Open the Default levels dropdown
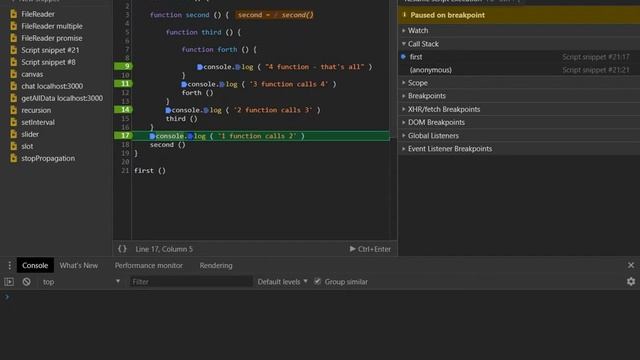This screenshot has height=360, width=640. (x=282, y=282)
